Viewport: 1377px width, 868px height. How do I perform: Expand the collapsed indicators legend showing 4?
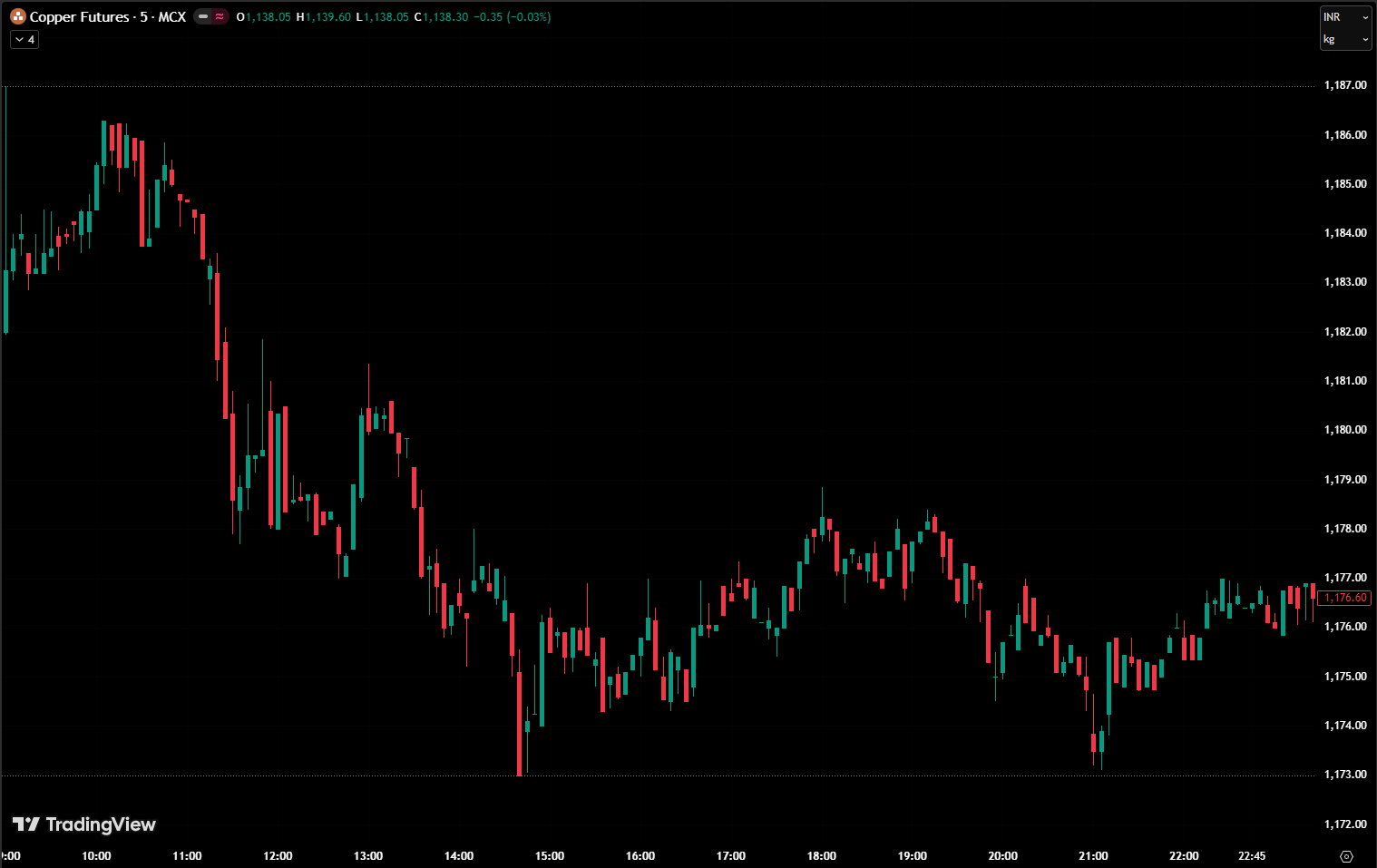[24, 39]
